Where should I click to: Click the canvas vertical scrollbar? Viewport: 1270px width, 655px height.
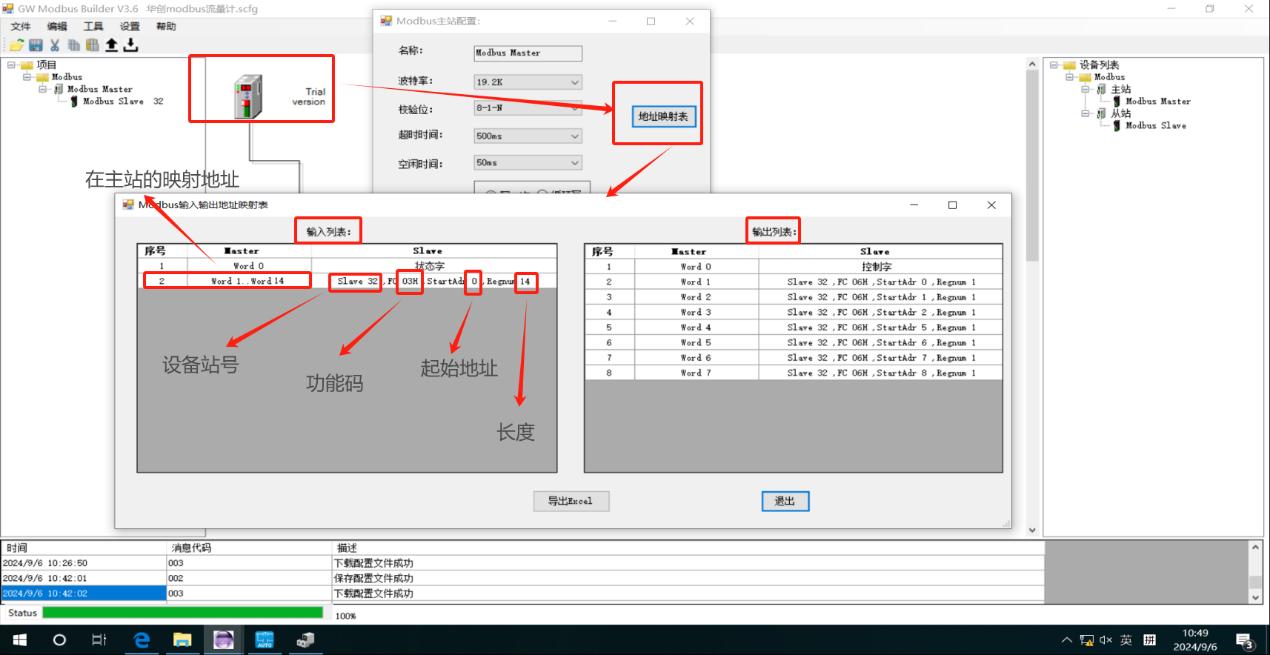[x=1033, y=296]
